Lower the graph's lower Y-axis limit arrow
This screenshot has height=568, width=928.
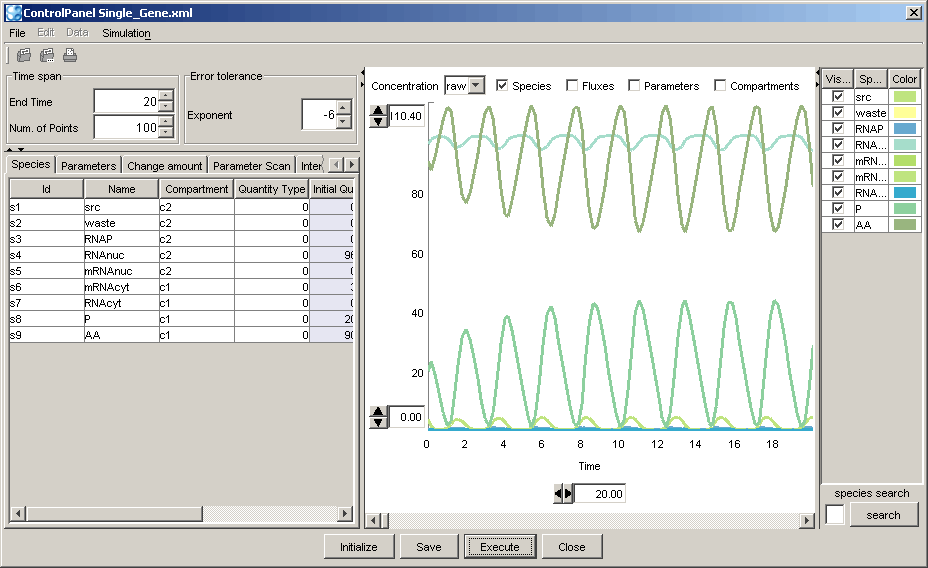[378, 422]
